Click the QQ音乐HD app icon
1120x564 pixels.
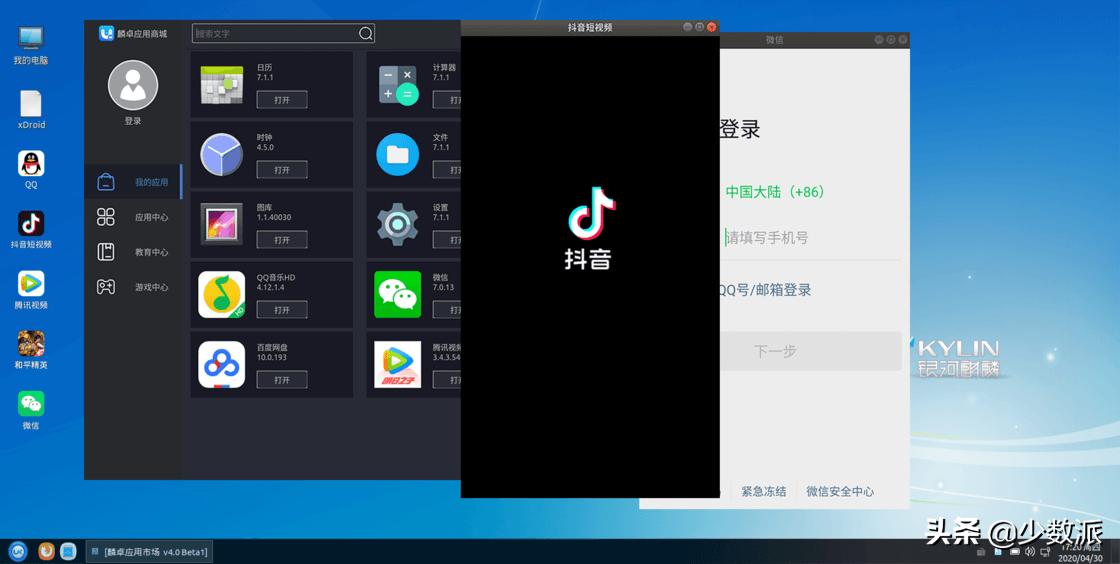coord(221,295)
